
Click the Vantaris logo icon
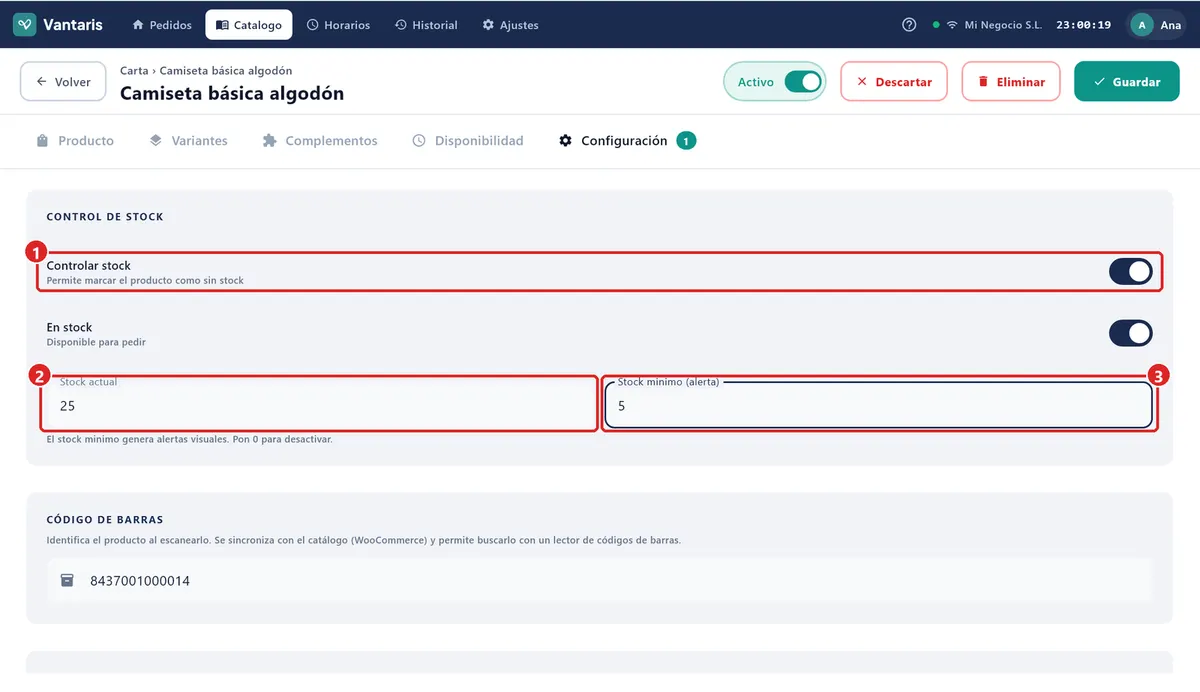(x=25, y=25)
